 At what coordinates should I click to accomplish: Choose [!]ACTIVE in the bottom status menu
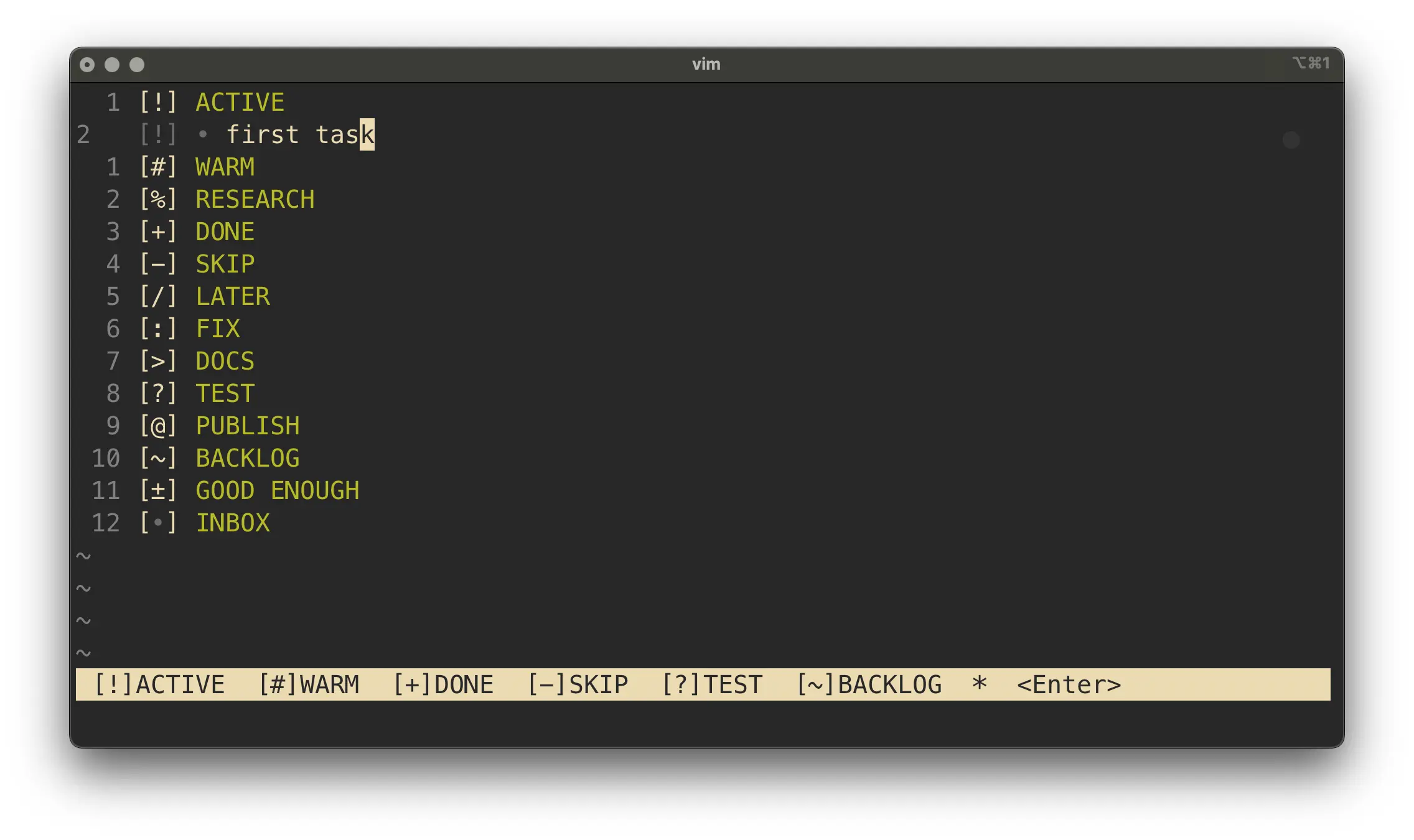click(x=159, y=684)
